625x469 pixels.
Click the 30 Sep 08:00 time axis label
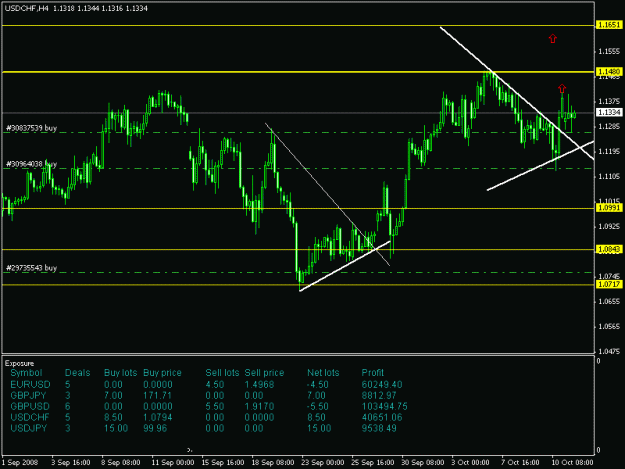[423, 462]
